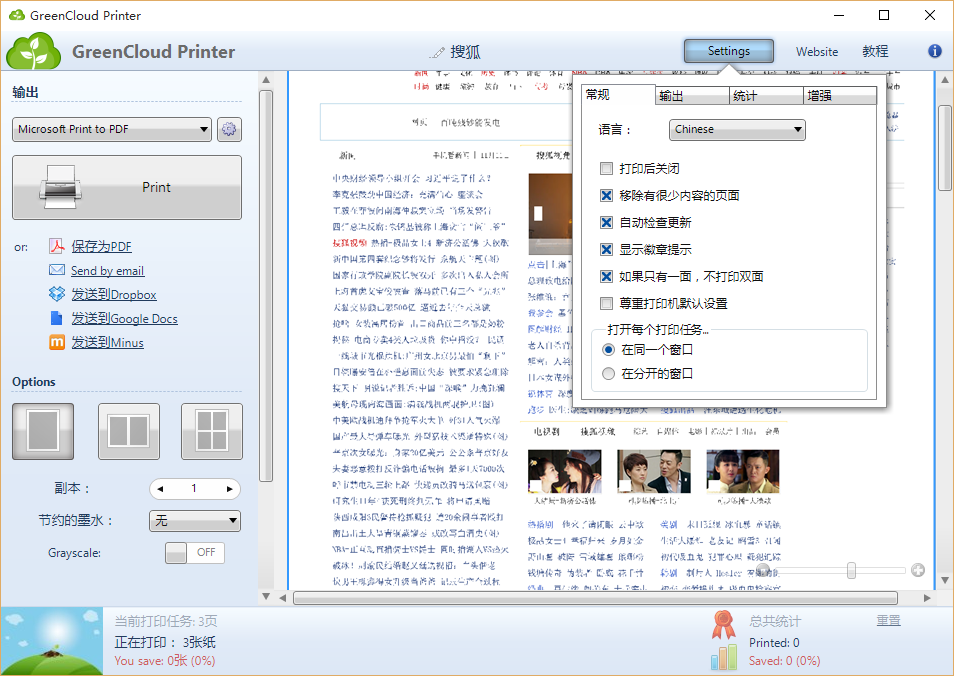Toggle the Grayscale OFF switch
954x676 pixels.
(194, 552)
